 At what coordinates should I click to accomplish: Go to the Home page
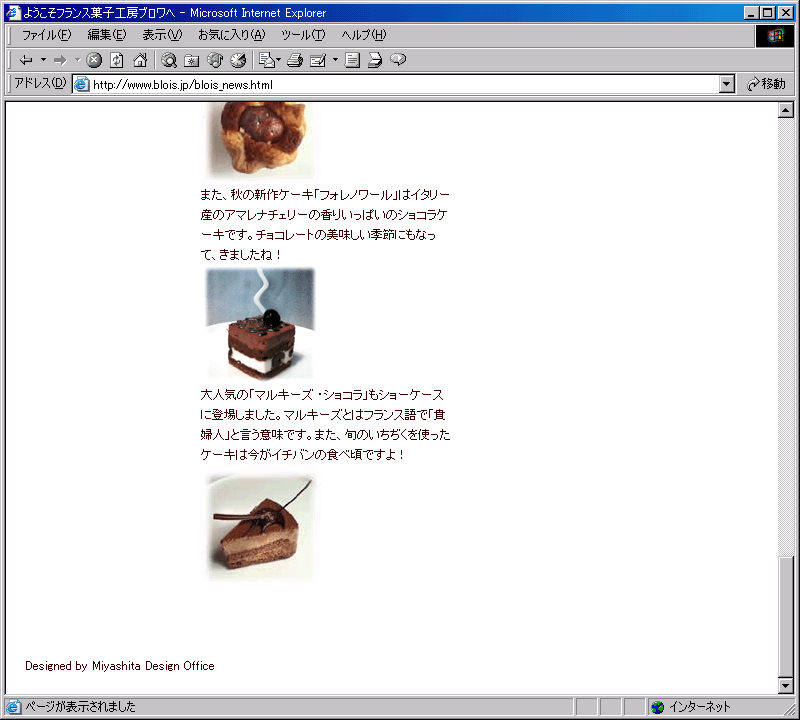click(140, 60)
